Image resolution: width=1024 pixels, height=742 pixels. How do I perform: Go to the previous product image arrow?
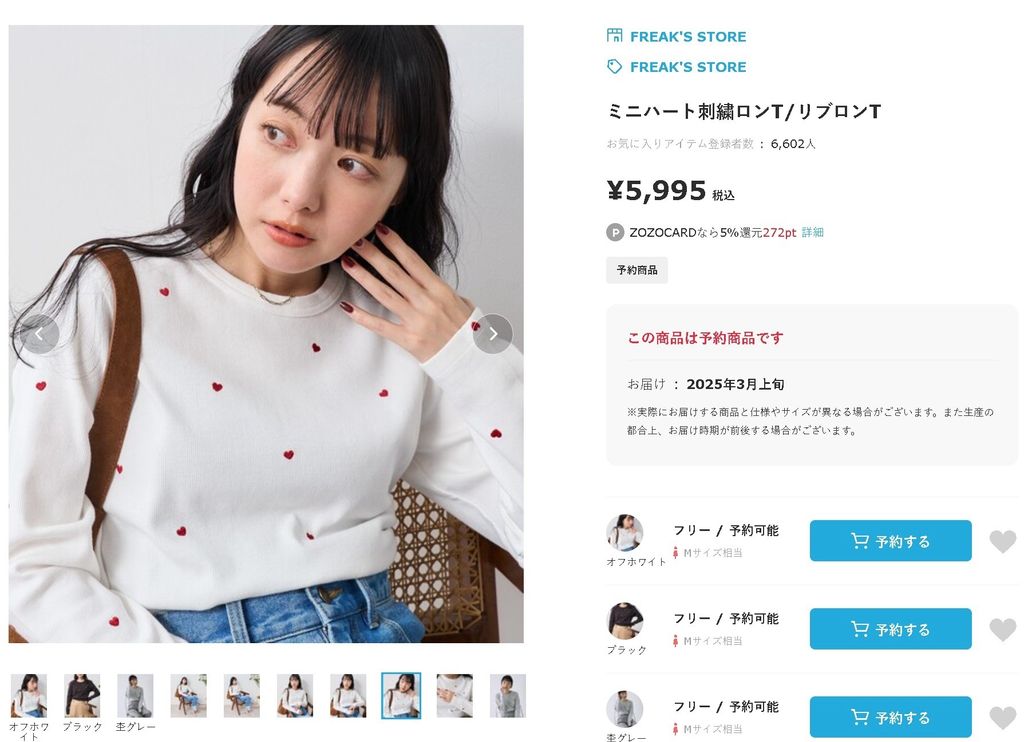pos(39,334)
